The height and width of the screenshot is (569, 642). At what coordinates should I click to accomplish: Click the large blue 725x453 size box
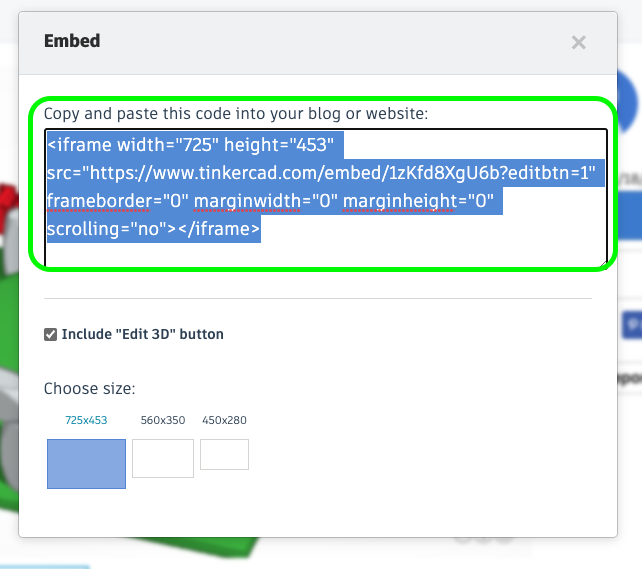tap(86, 464)
